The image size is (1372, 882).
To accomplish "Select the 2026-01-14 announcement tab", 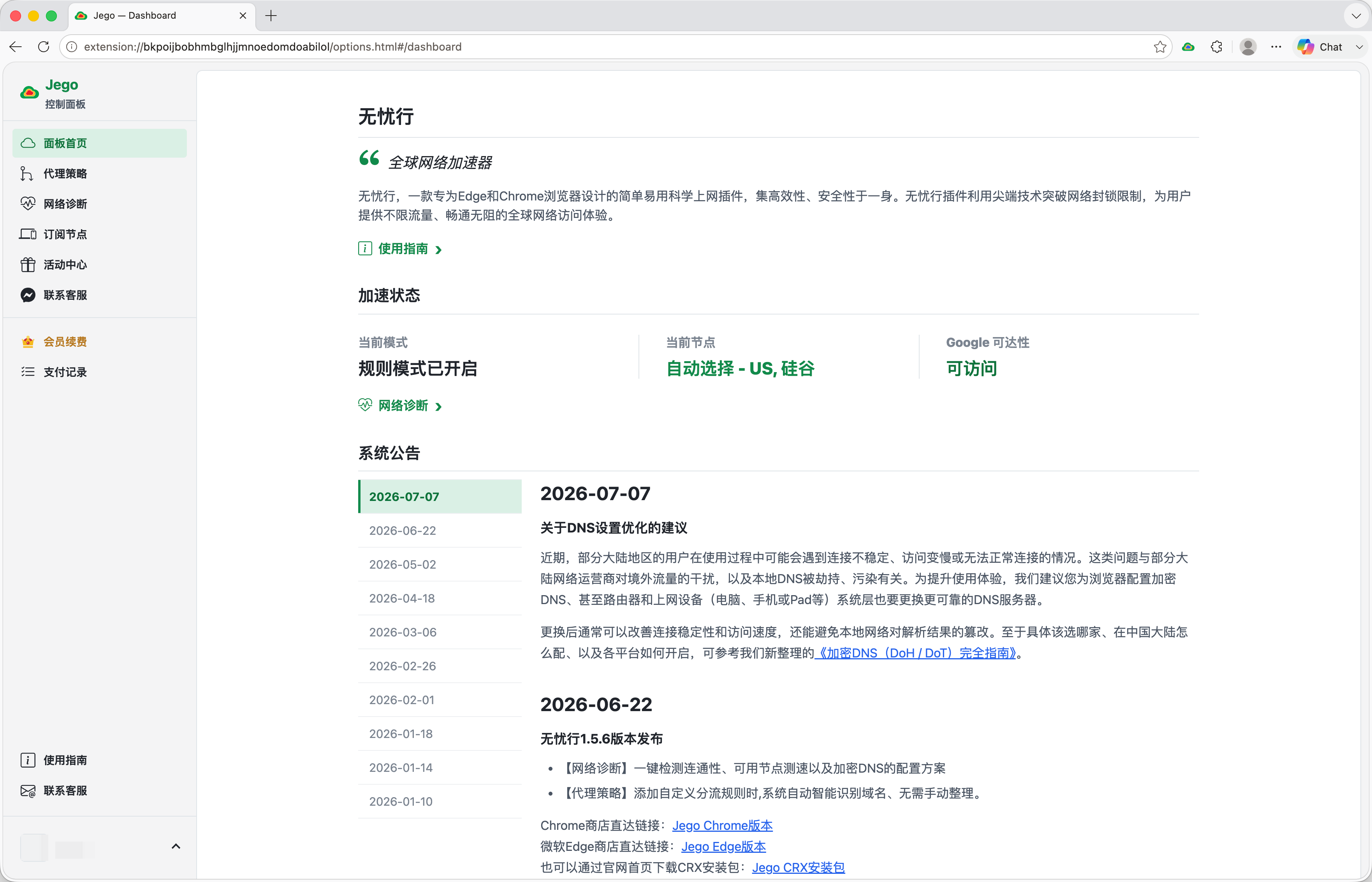I will (440, 768).
